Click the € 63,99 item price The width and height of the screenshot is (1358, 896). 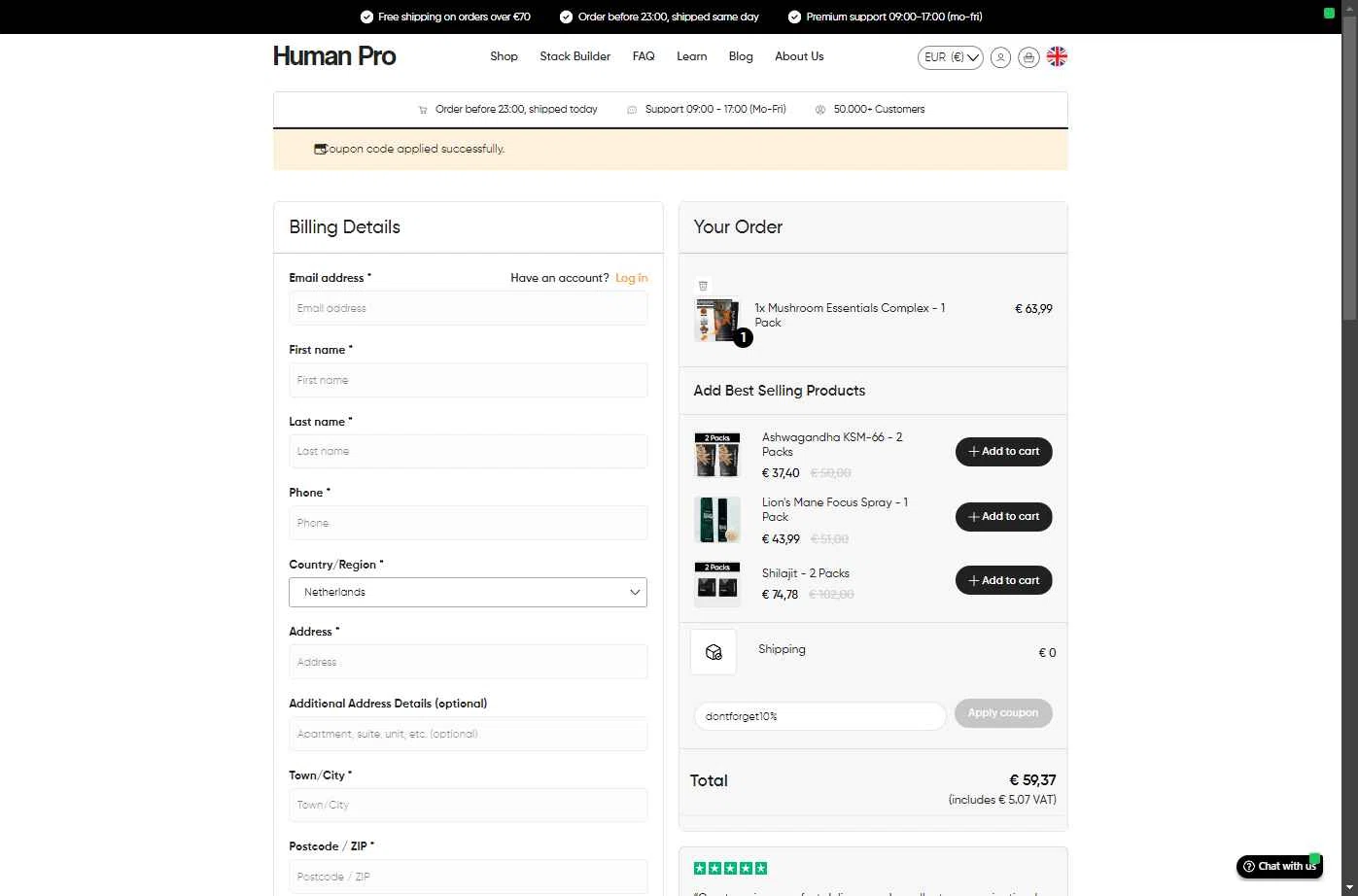click(1033, 309)
